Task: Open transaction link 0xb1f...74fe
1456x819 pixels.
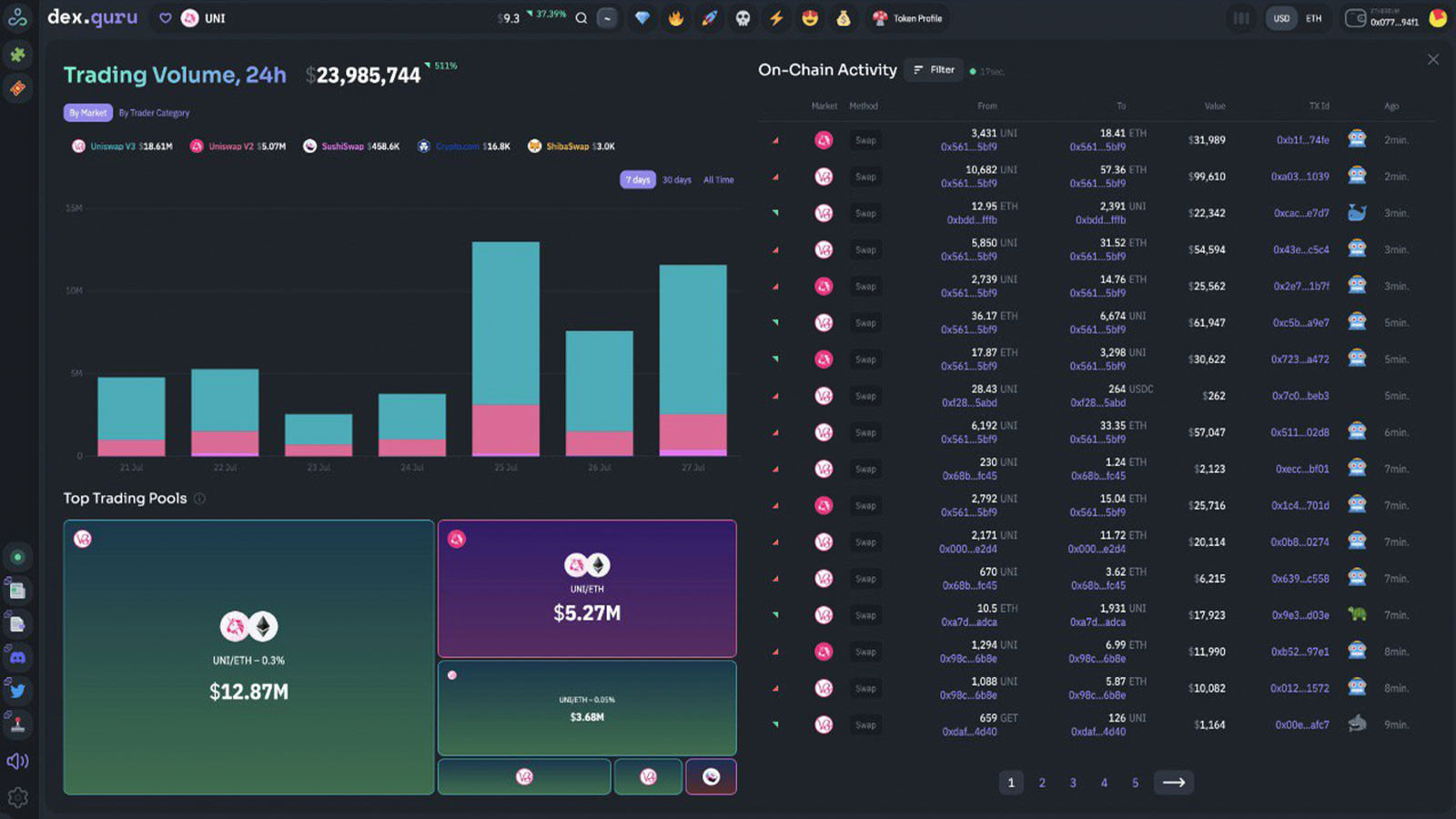Action: pyautogui.click(x=1302, y=140)
